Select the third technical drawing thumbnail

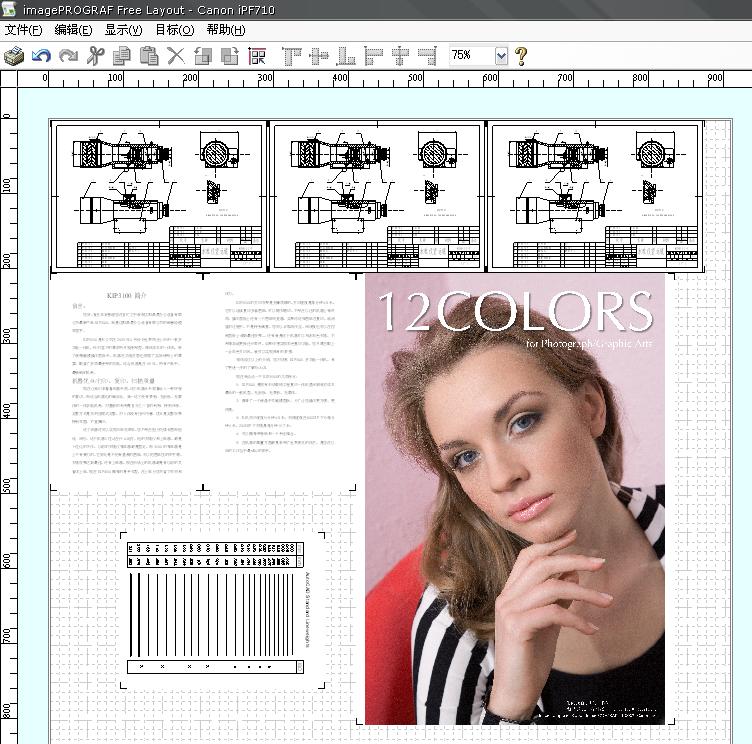click(595, 197)
